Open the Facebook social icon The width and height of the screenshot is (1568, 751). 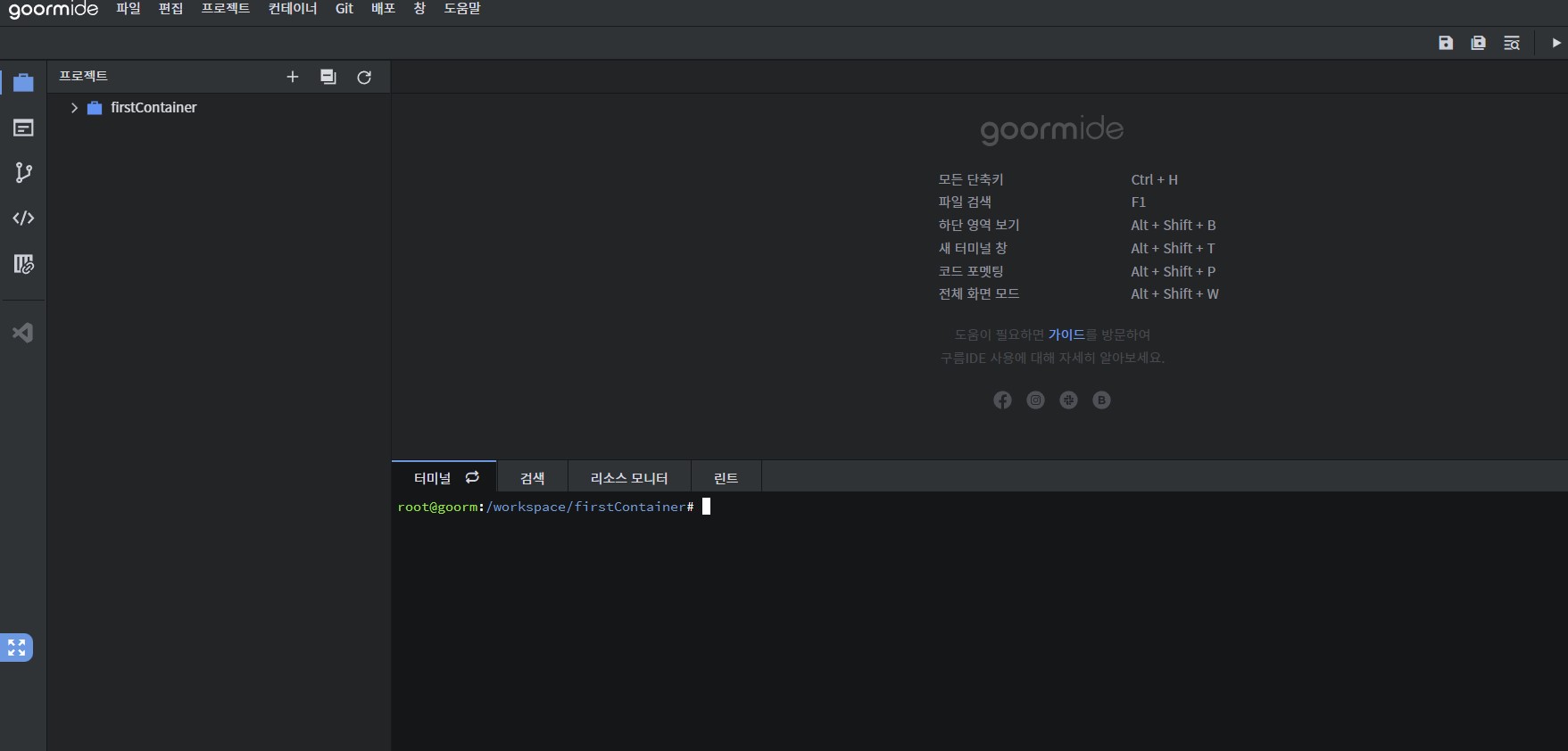(x=1003, y=400)
